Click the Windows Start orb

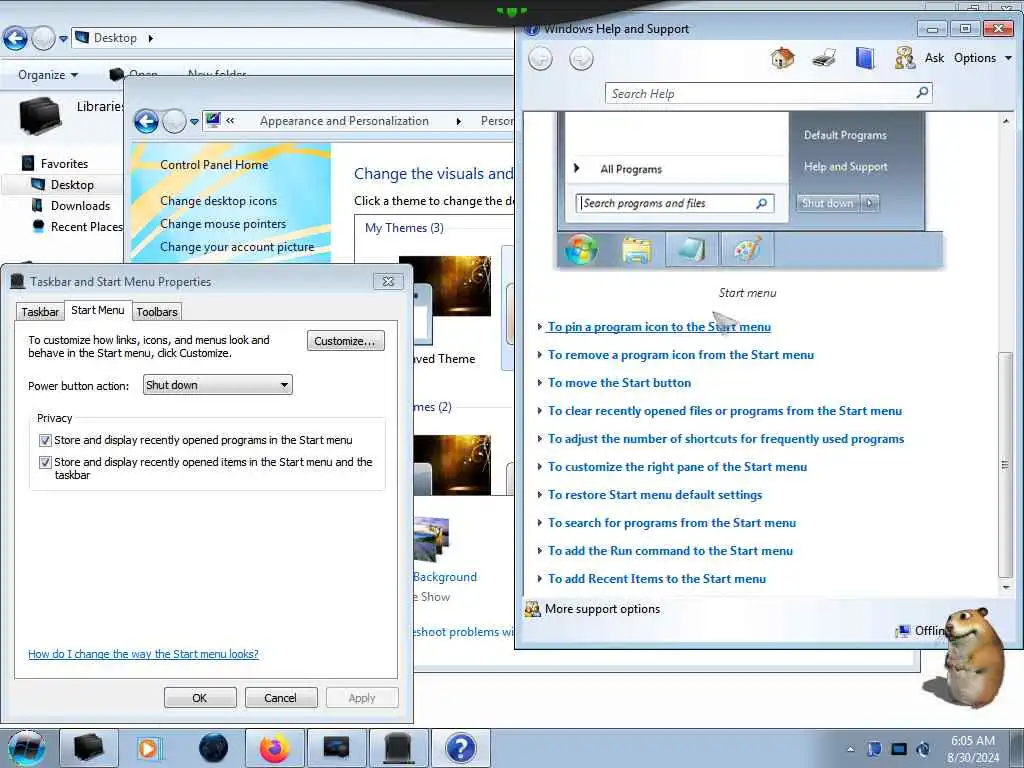(26, 748)
